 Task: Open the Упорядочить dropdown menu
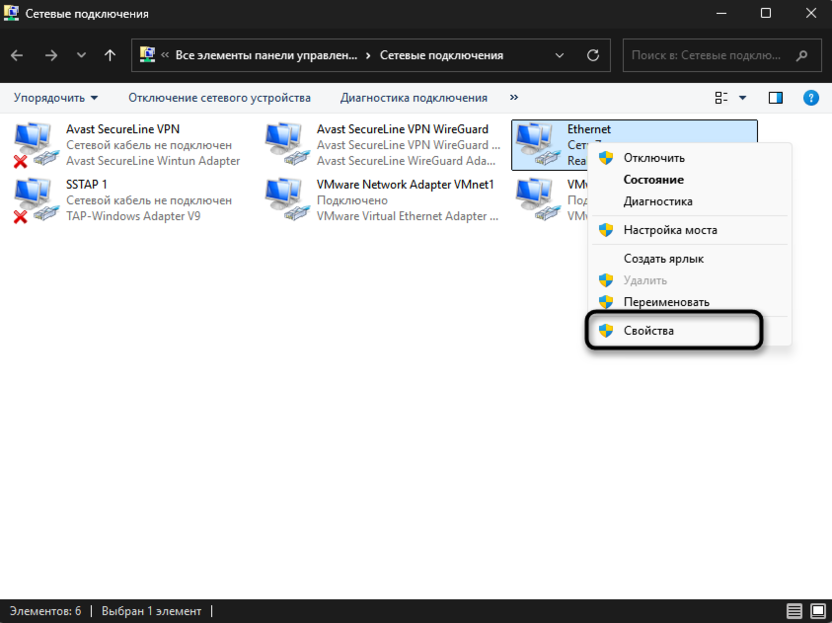[56, 98]
